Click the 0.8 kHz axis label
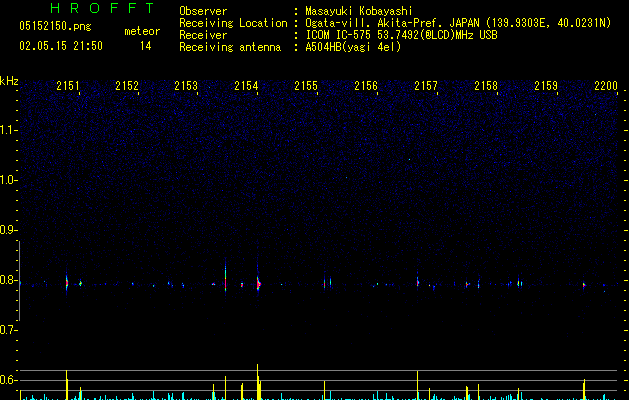The height and width of the screenshot is (400, 629). 8,280
